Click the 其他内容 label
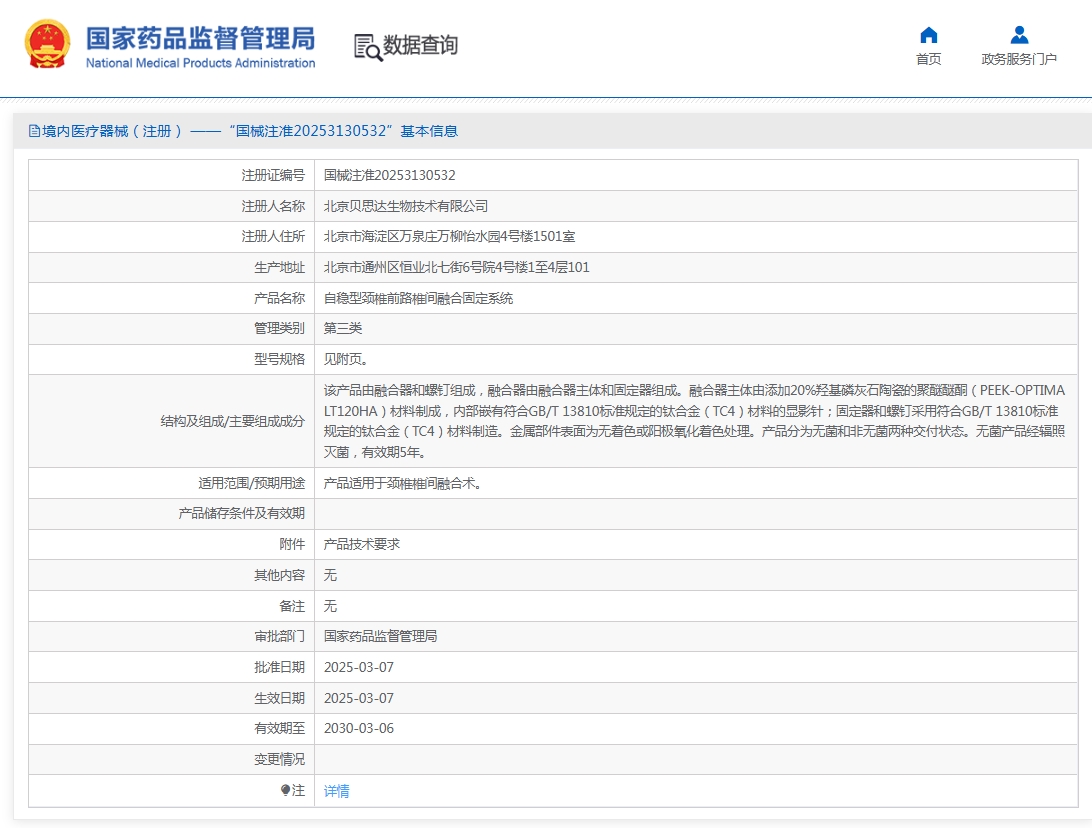Image resolution: width=1092 pixels, height=828 pixels. click(x=279, y=575)
